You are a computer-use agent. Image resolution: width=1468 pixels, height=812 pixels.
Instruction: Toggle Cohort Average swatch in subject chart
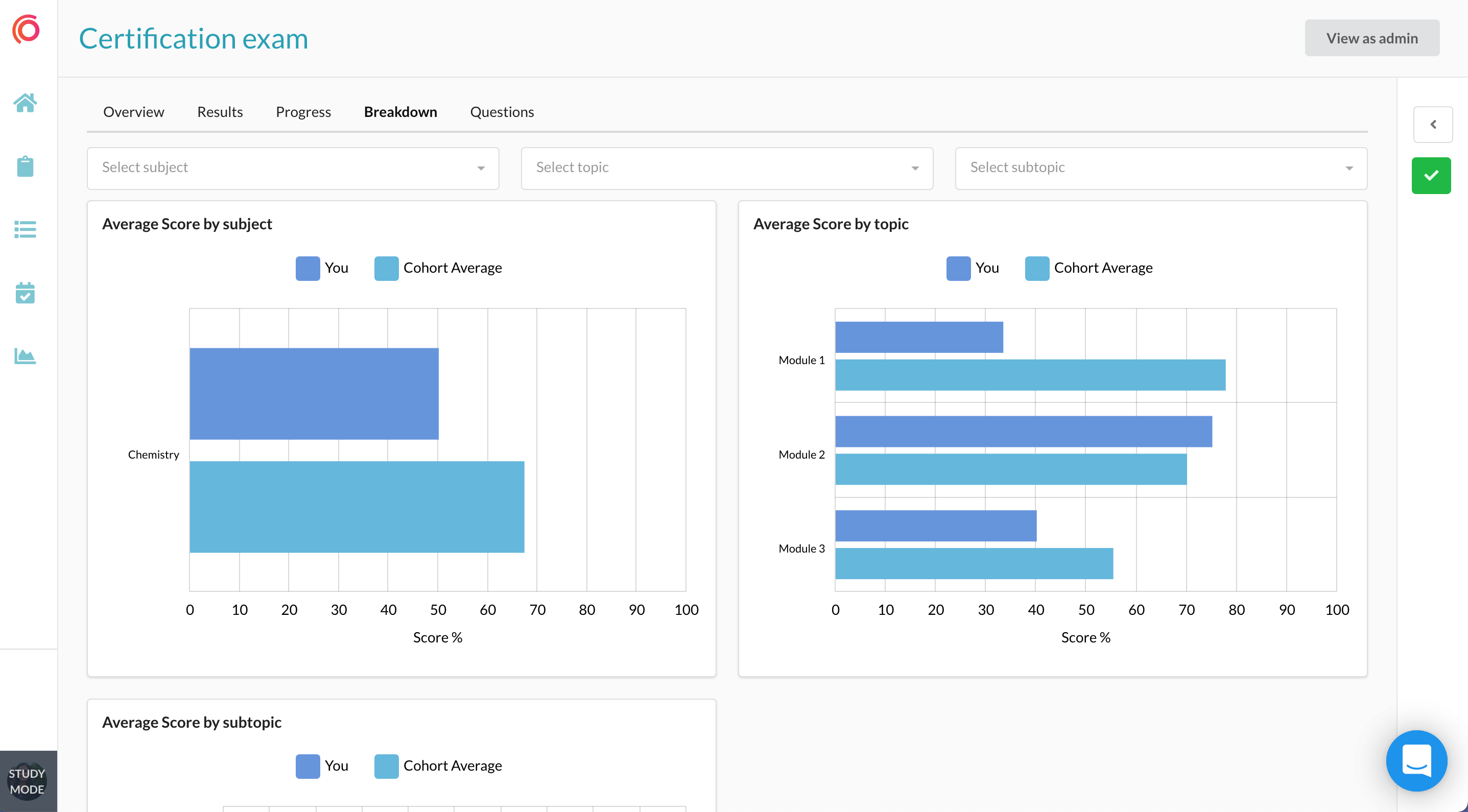click(386, 269)
